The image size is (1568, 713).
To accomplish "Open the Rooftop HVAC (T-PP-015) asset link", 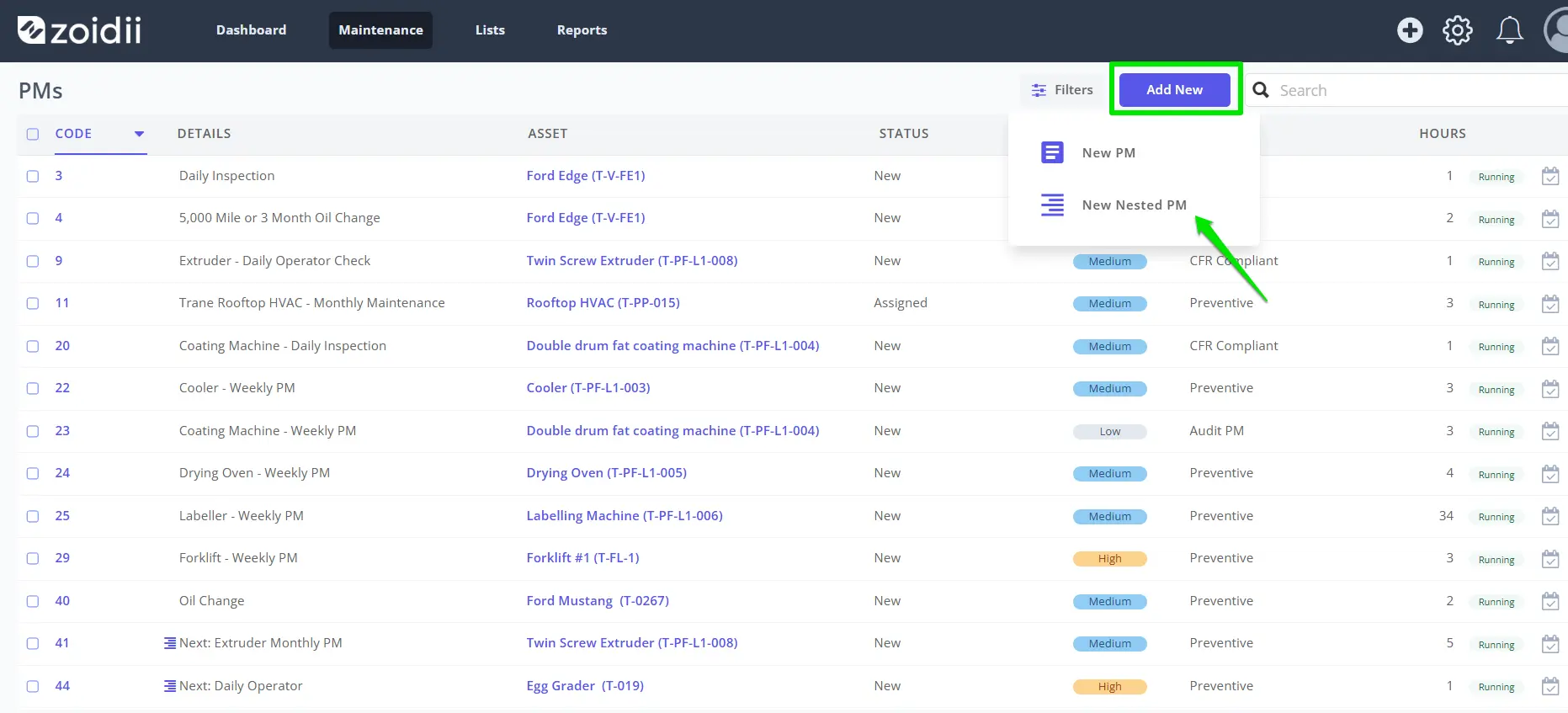I will point(603,303).
